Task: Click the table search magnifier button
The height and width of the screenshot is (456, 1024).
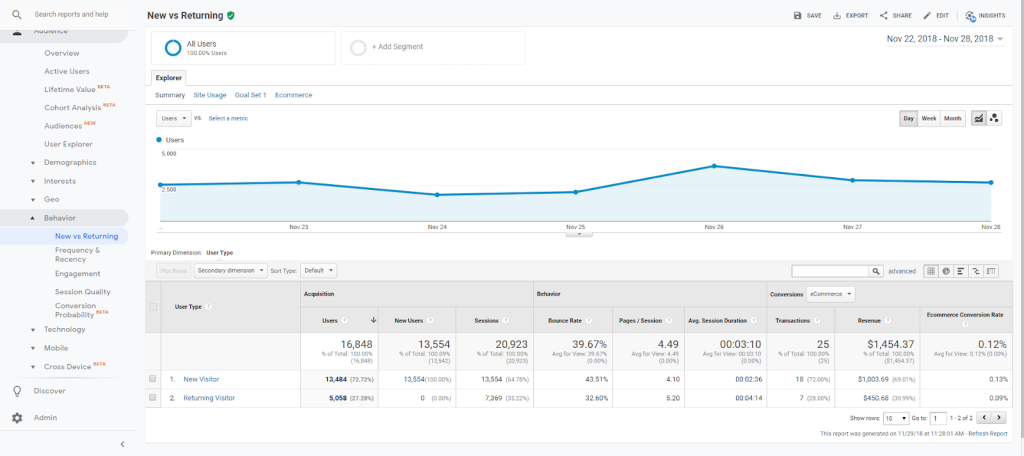Action: click(876, 270)
